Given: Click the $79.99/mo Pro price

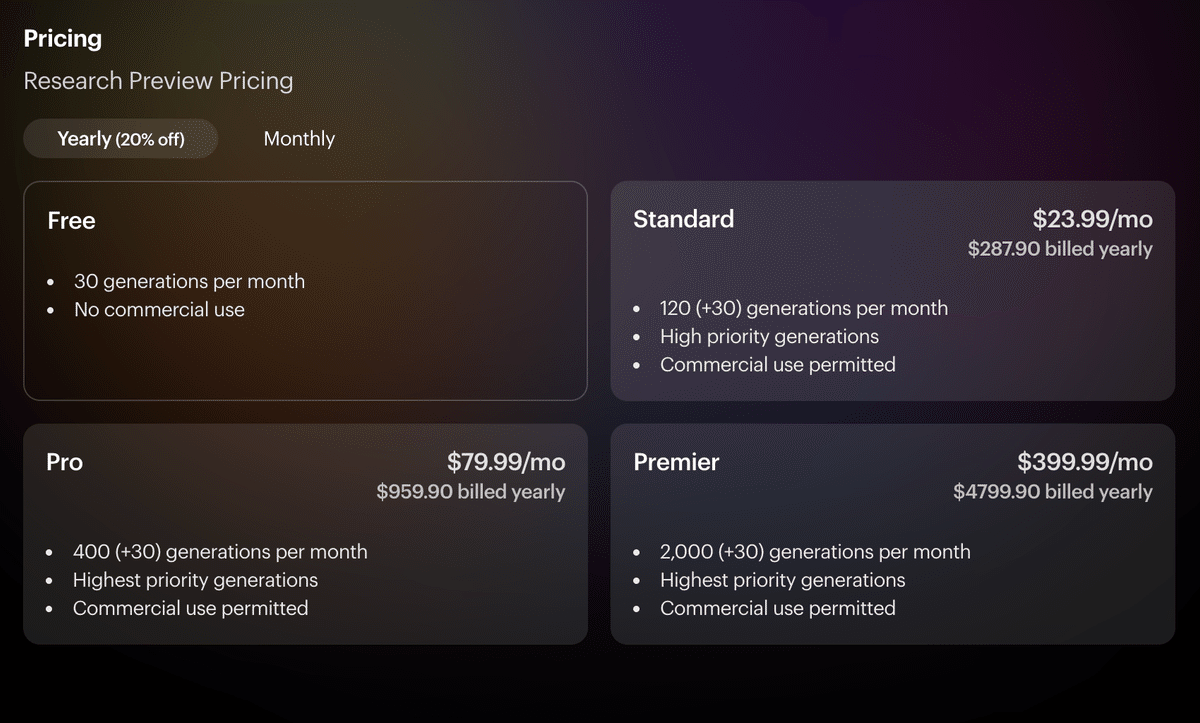Looking at the screenshot, I should coord(506,462).
